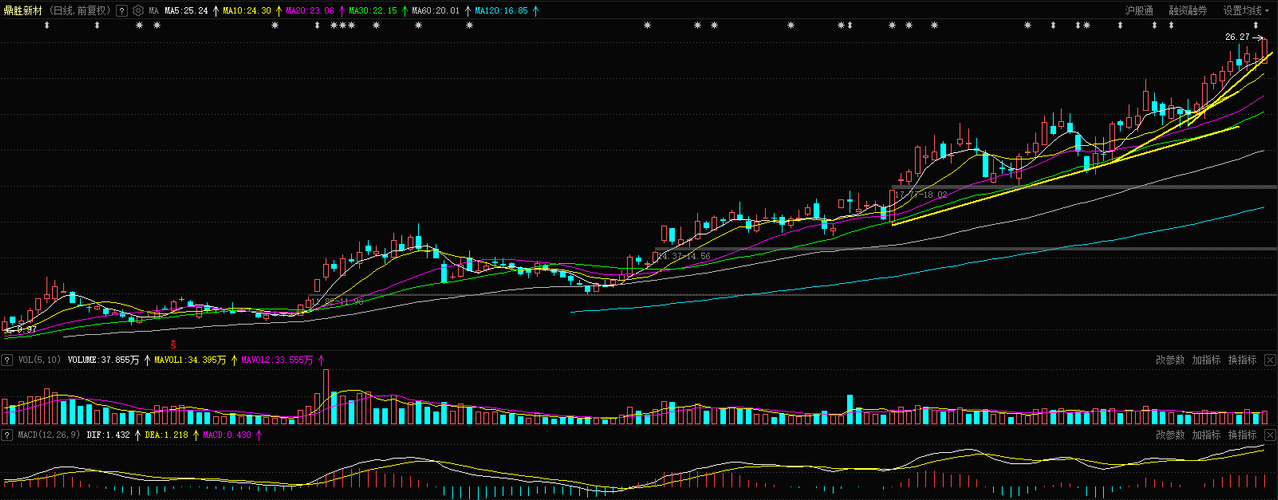The width and height of the screenshot is (1278, 500).
Task: Click 换指标 in the MACD indicator bar
Action: point(1242,435)
